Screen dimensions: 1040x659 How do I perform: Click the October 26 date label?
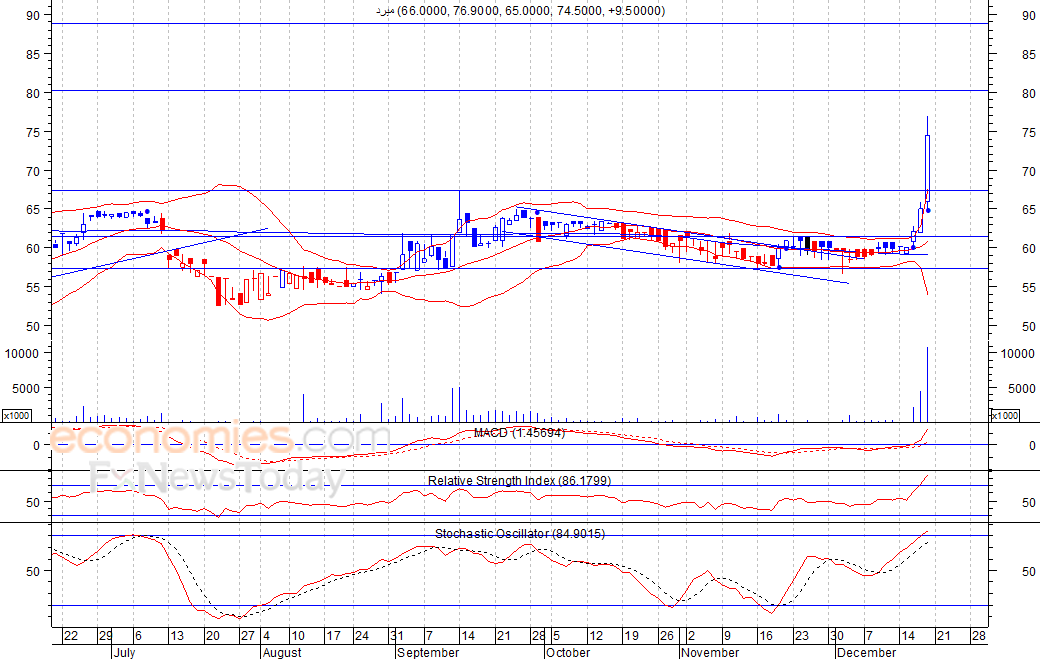(667, 636)
